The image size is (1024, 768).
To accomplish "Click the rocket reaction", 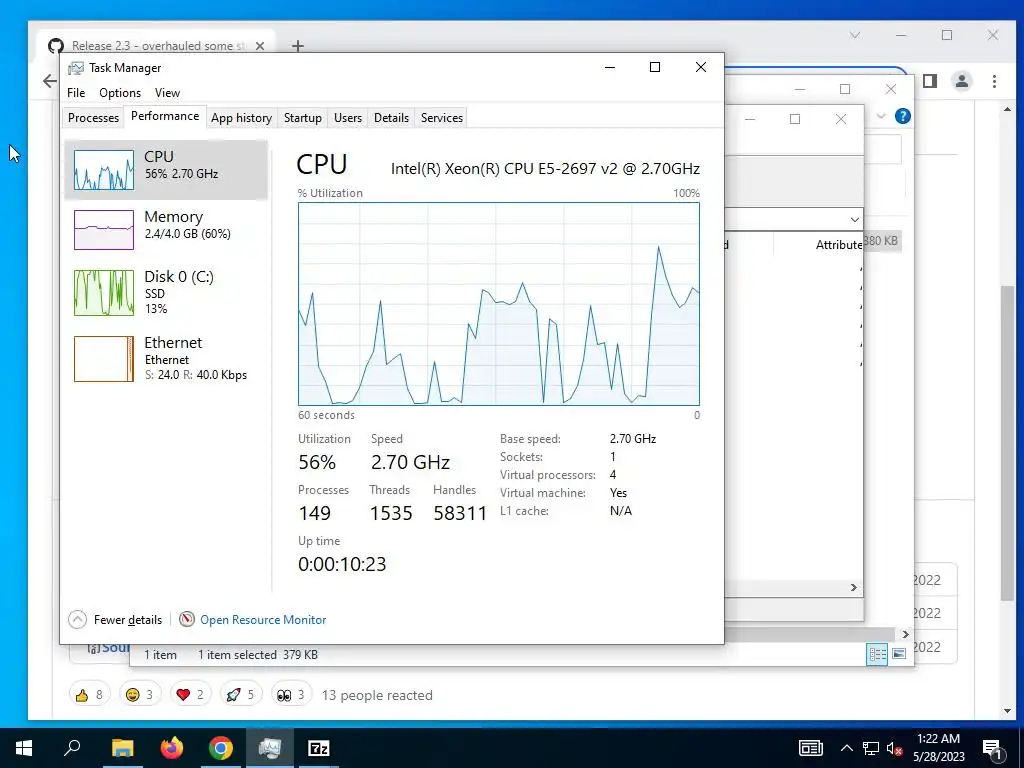I will pos(240,695).
